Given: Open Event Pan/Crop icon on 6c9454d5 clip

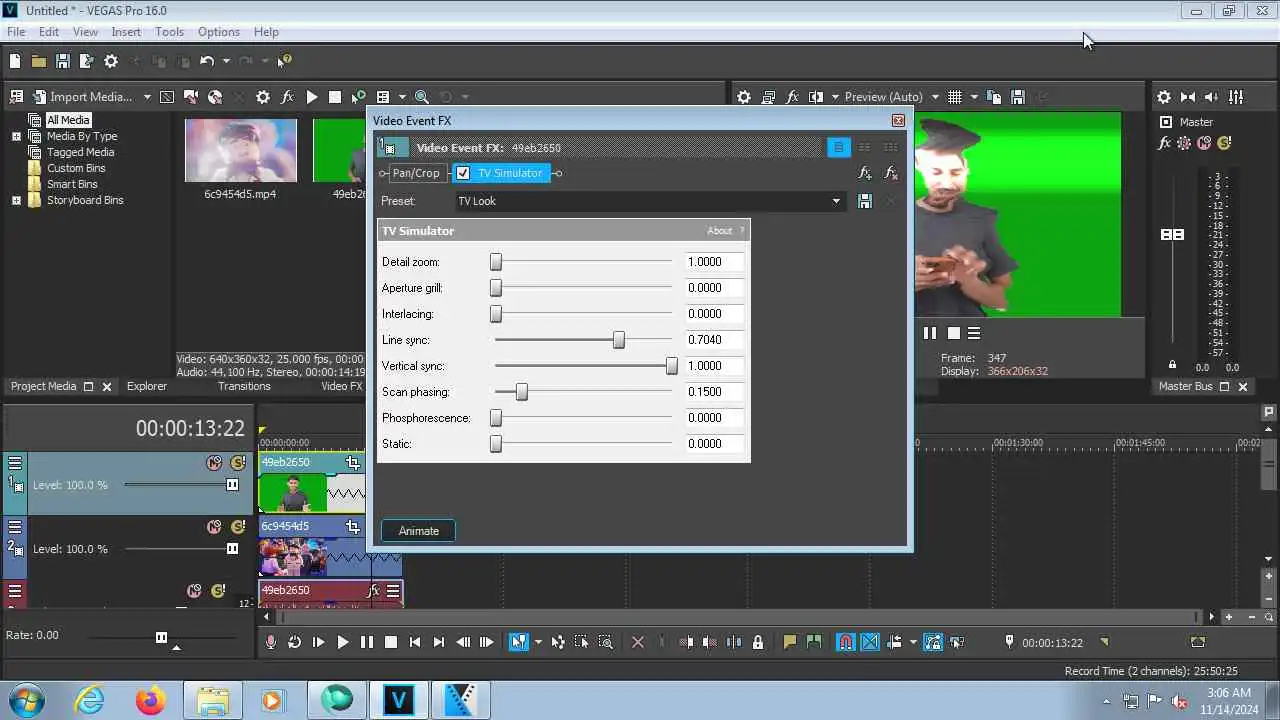Looking at the screenshot, I should [353, 526].
